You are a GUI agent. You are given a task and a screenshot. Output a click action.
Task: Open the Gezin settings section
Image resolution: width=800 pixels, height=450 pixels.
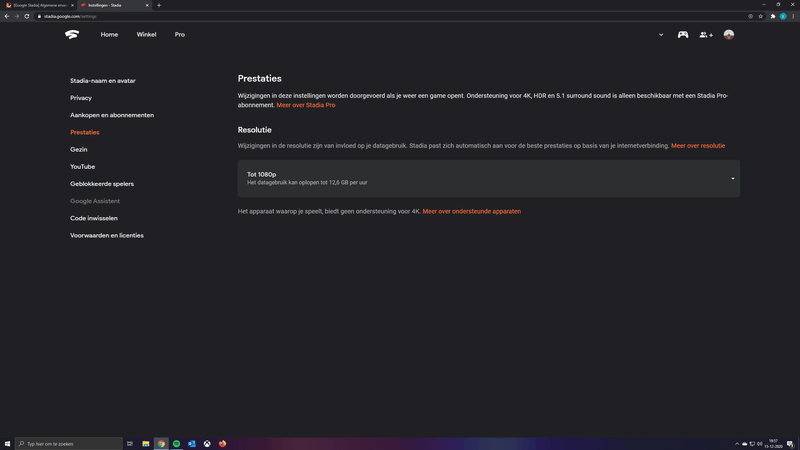tap(79, 149)
